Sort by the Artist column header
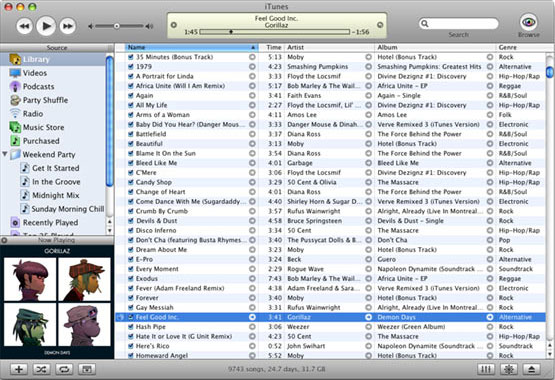Screen dimensions: 555x380 [x=329, y=47]
